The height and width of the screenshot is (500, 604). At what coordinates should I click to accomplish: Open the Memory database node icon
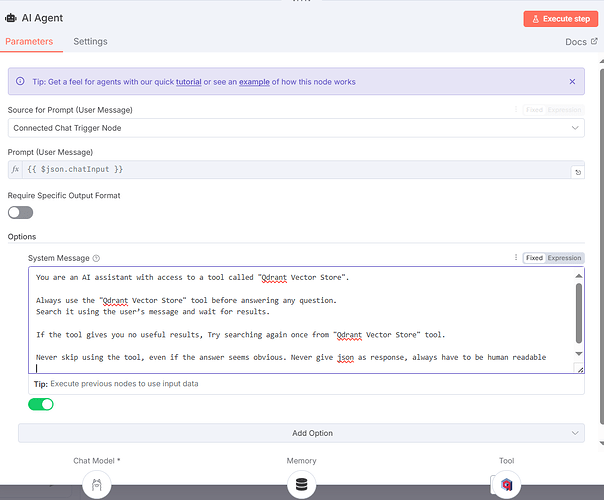302,484
